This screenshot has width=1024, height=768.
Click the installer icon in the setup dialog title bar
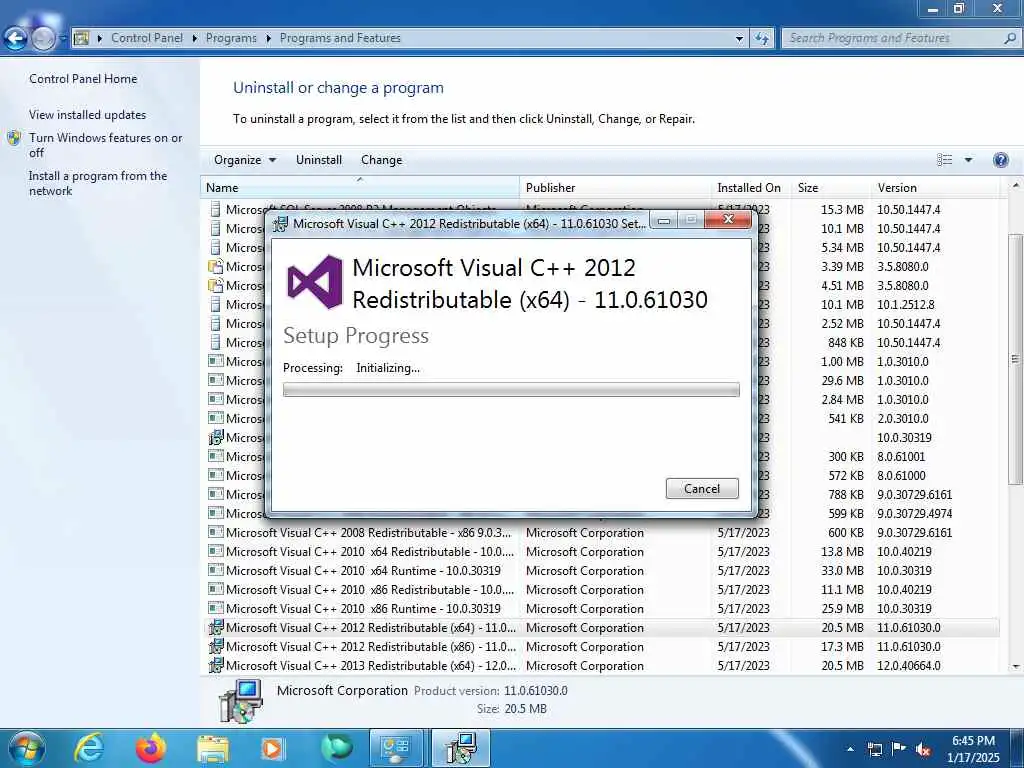280,223
